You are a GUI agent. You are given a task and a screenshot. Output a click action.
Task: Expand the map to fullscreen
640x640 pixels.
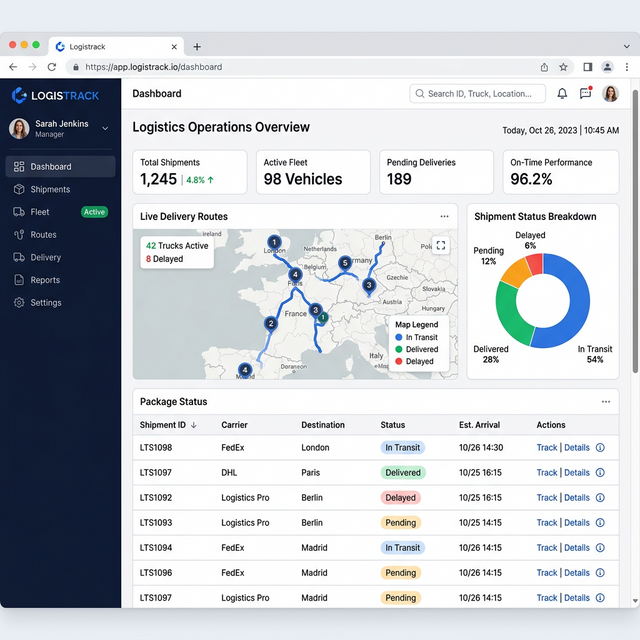pyautogui.click(x=441, y=245)
